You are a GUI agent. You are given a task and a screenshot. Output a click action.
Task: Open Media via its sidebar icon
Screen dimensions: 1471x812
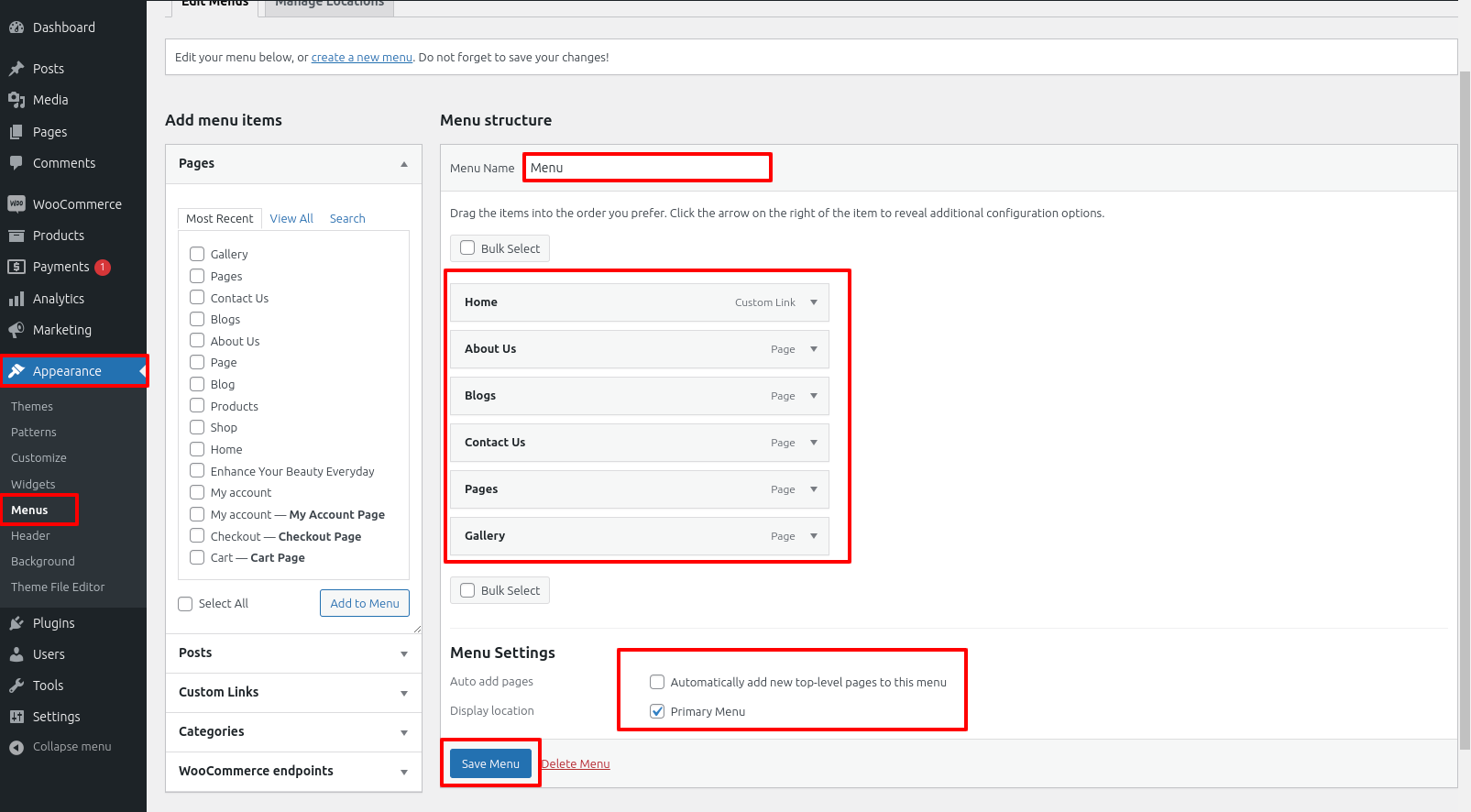(16, 100)
